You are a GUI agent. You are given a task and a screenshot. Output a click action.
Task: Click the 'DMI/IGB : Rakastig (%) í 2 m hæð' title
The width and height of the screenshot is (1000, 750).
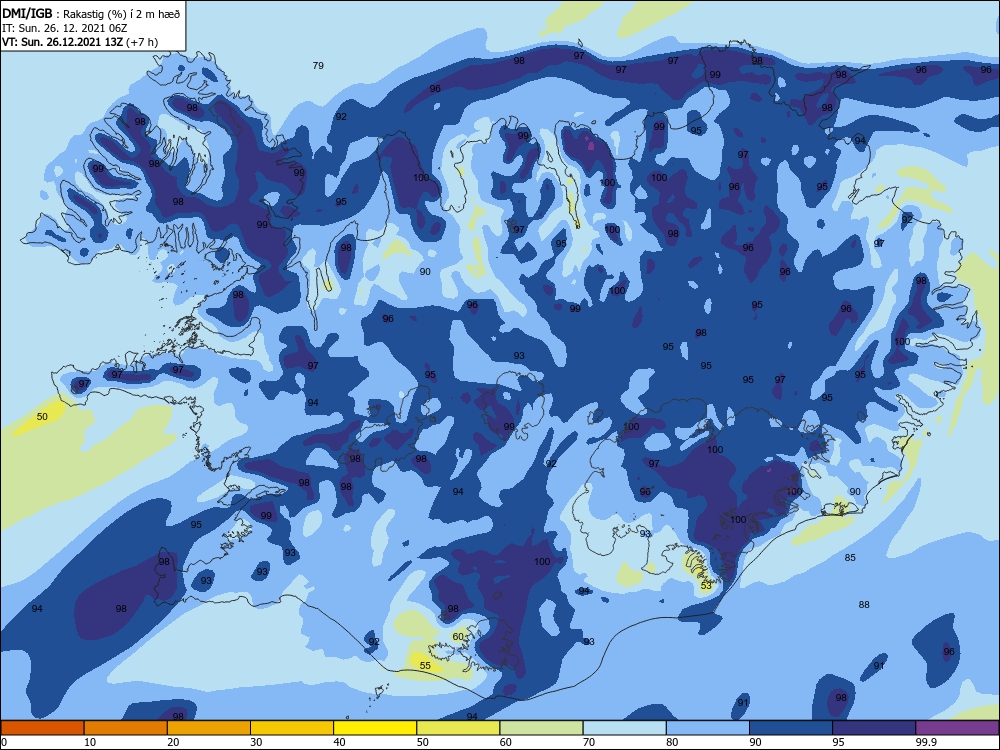(x=91, y=14)
